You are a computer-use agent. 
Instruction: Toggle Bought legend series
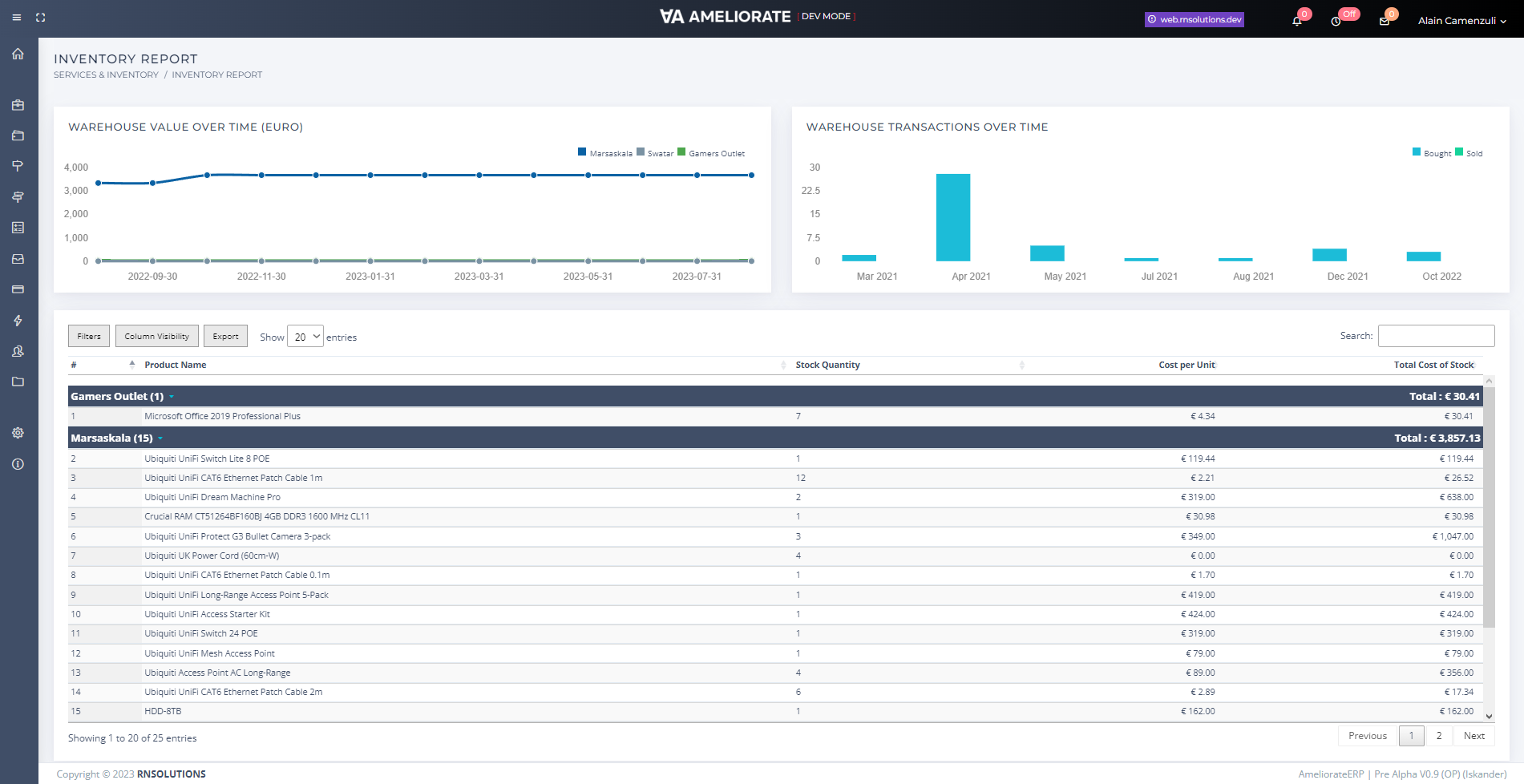tap(1432, 152)
